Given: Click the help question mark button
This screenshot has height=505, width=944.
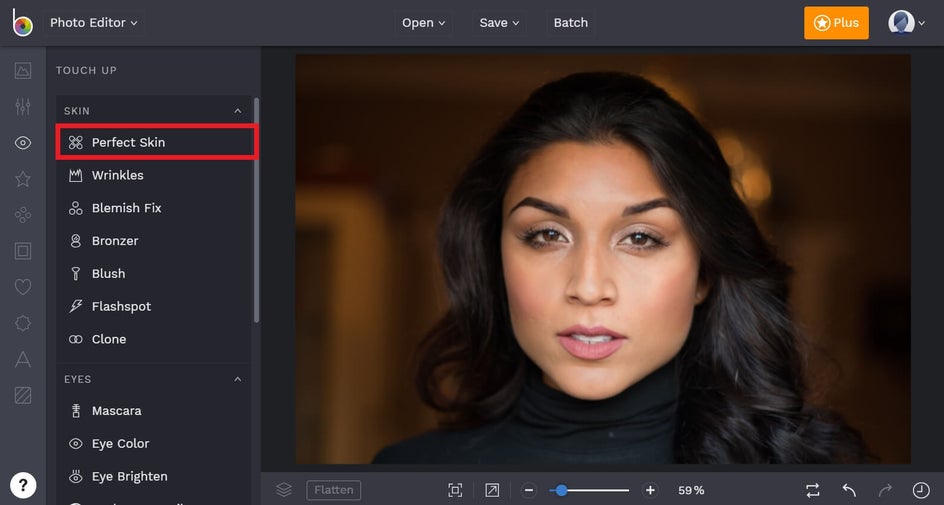Looking at the screenshot, I should (23, 485).
